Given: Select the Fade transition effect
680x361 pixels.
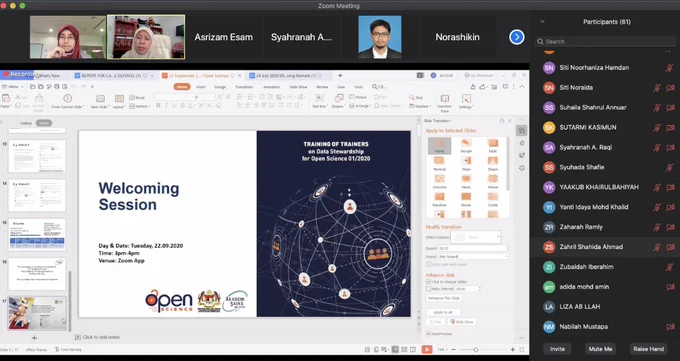Looking at the screenshot, I should tap(493, 145).
